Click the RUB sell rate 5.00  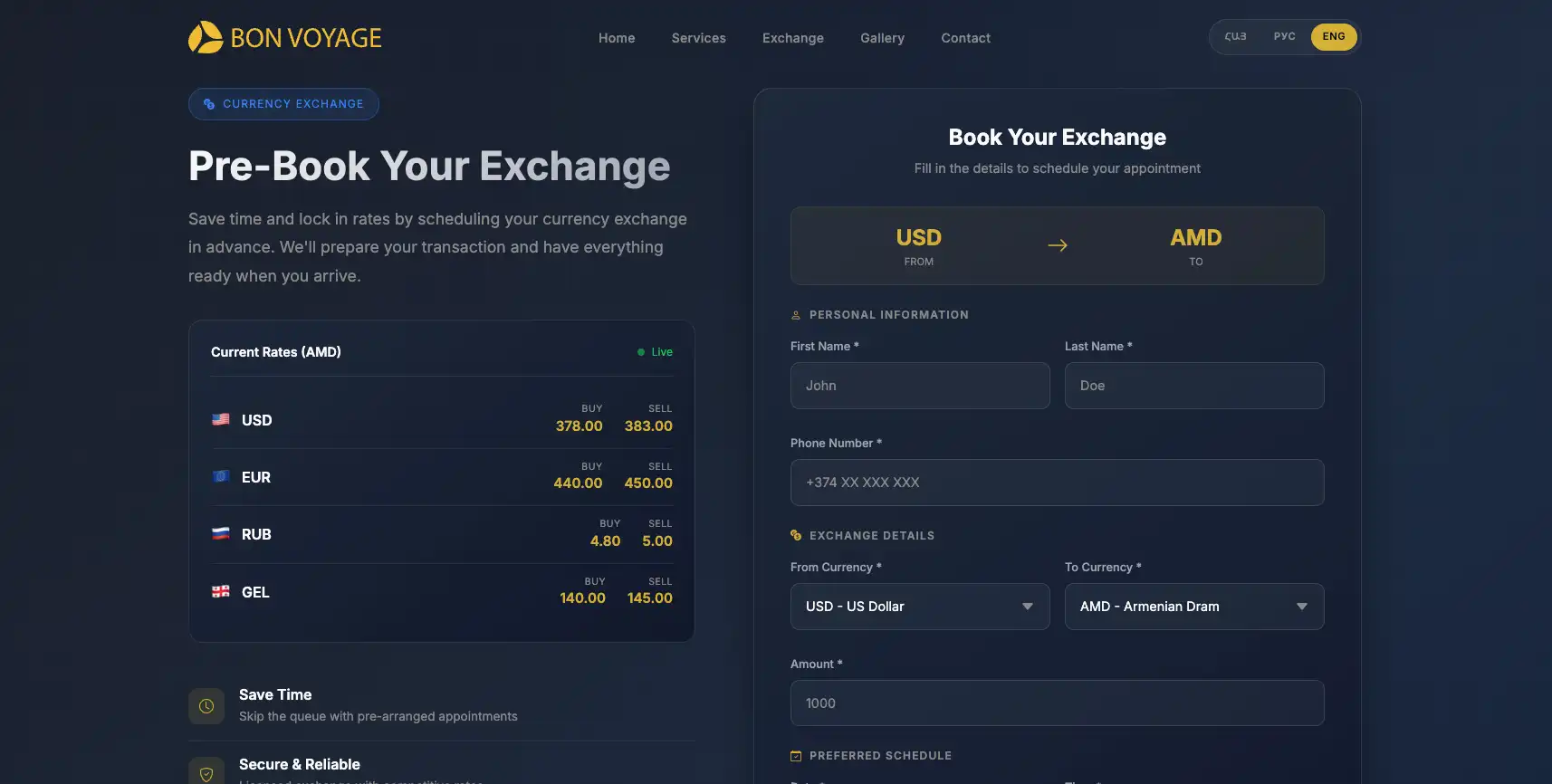pyautogui.click(x=657, y=541)
